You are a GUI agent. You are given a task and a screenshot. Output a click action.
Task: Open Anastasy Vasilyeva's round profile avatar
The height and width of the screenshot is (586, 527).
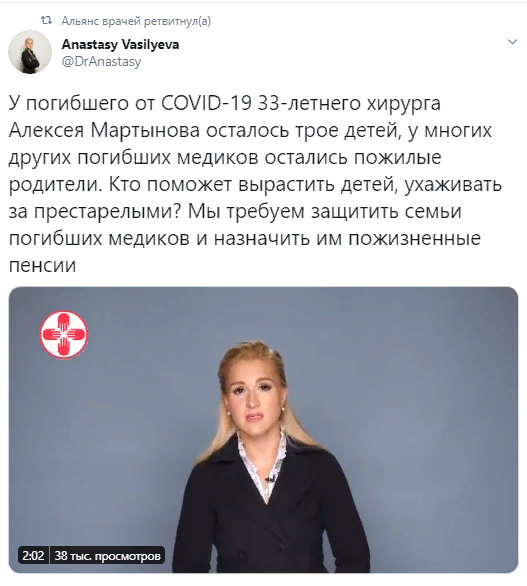click(x=30, y=52)
